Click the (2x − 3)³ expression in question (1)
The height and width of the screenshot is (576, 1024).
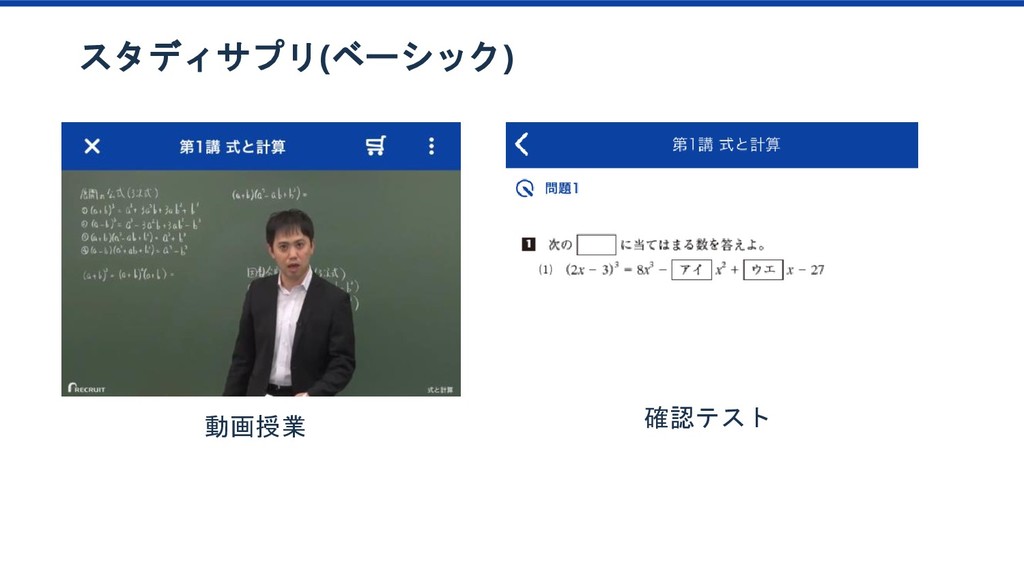[592, 269]
